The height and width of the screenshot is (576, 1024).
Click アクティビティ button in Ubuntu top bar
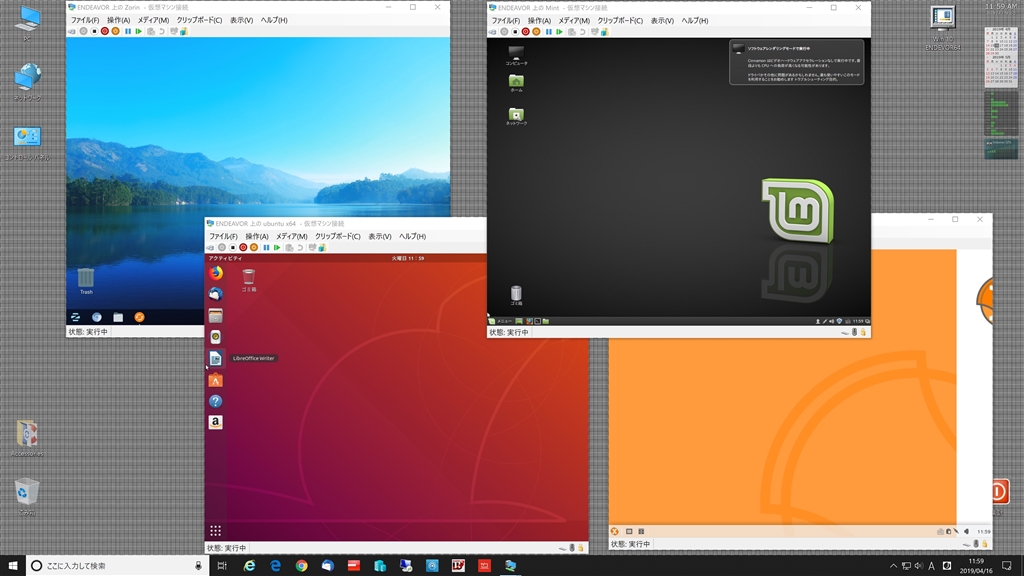click(x=226, y=259)
